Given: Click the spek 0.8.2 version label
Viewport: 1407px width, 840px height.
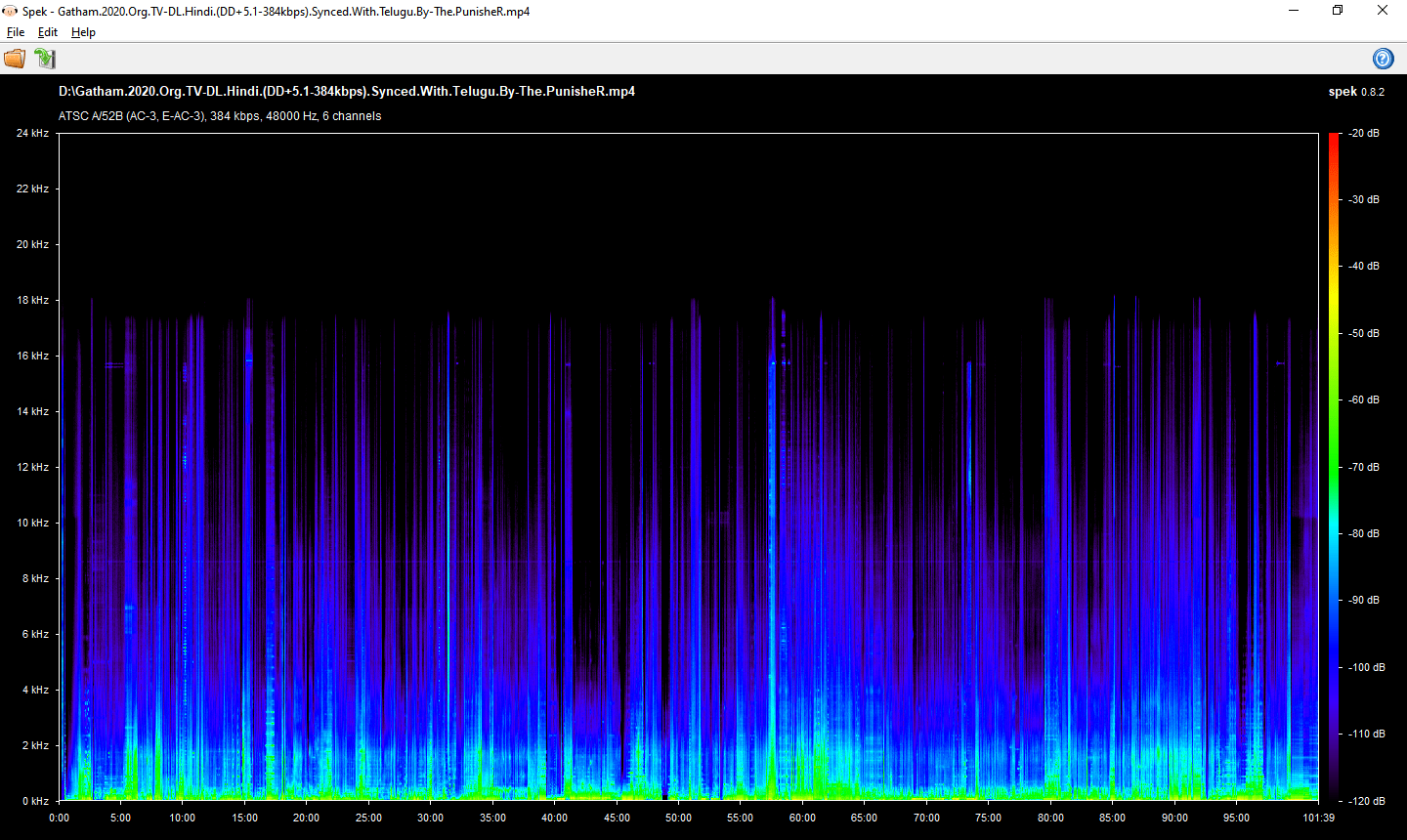Looking at the screenshot, I should pyautogui.click(x=1356, y=92).
